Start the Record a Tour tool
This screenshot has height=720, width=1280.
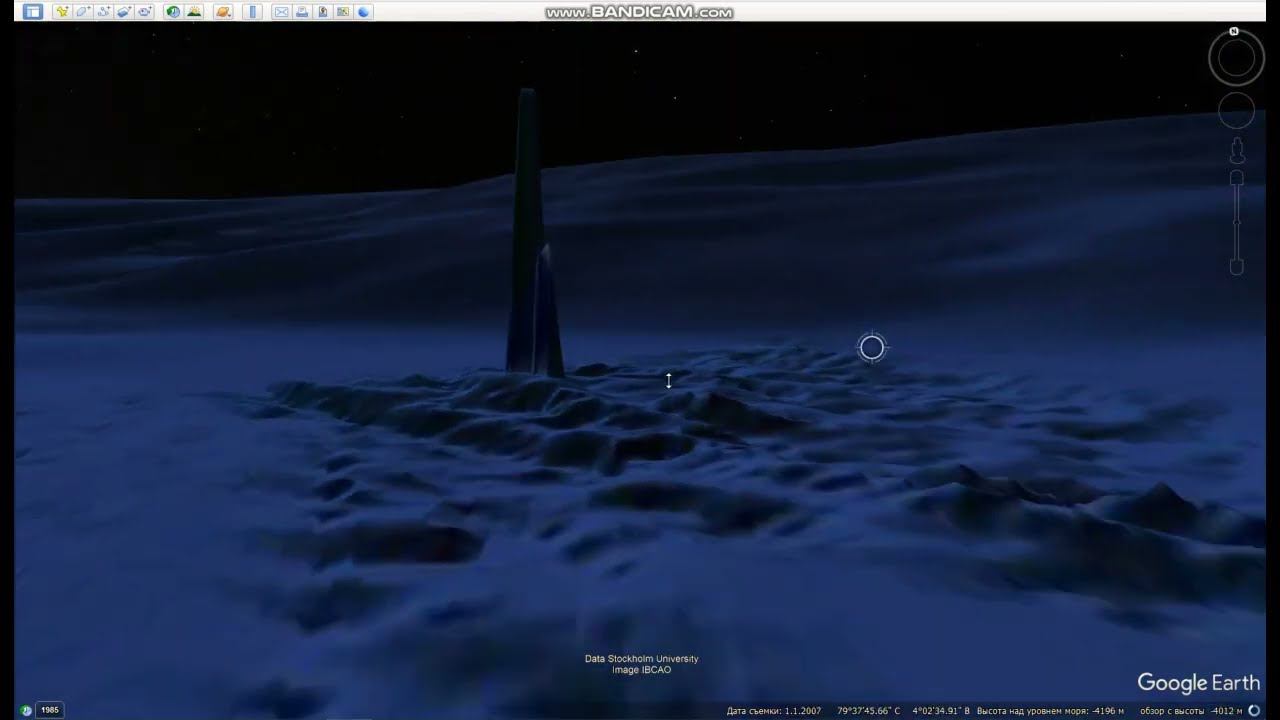(x=146, y=12)
